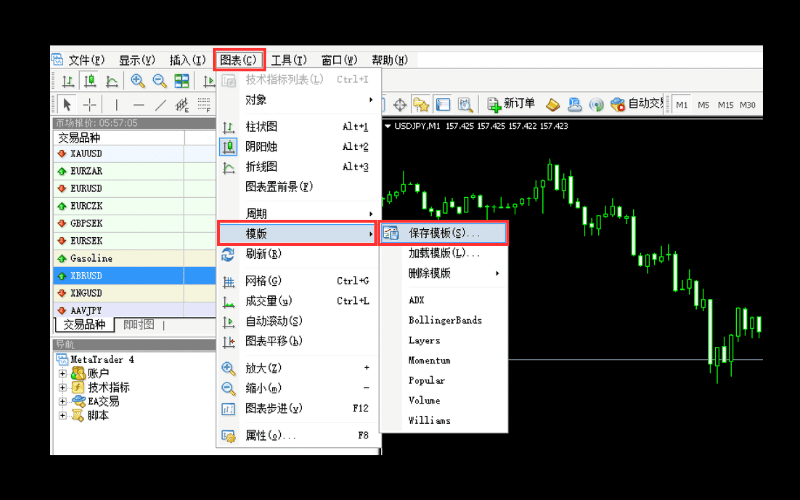Viewport: 800px width, 500px height.
Task: Select the cursor arrow tool
Action: (67, 105)
